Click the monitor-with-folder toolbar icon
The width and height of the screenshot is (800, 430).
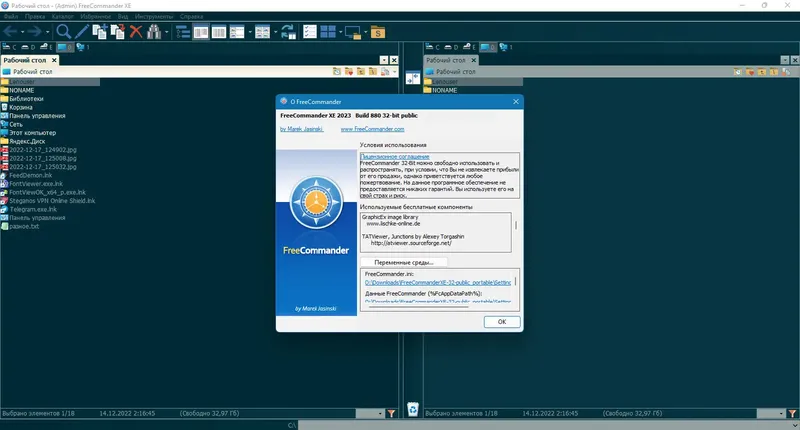coord(353,32)
